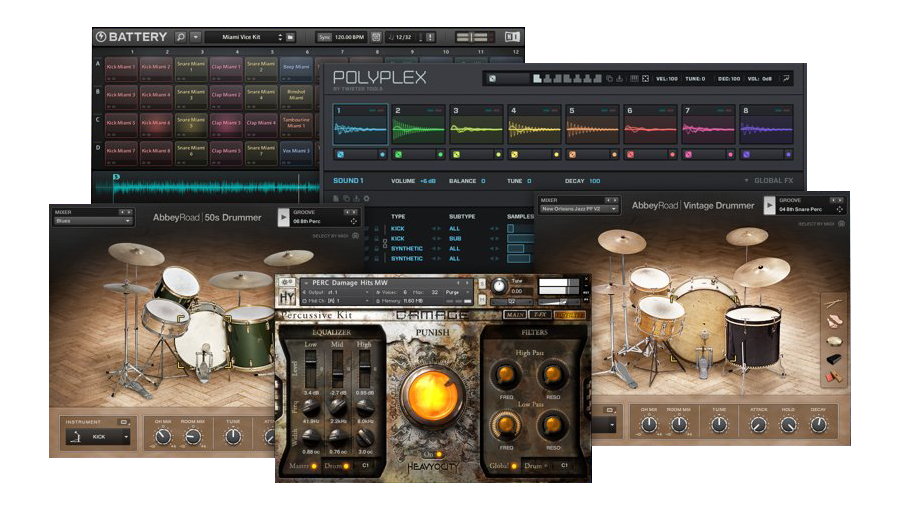Open the folder icon beside Miami Vice Kit
This screenshot has width=900, height=510.
pos(290,37)
